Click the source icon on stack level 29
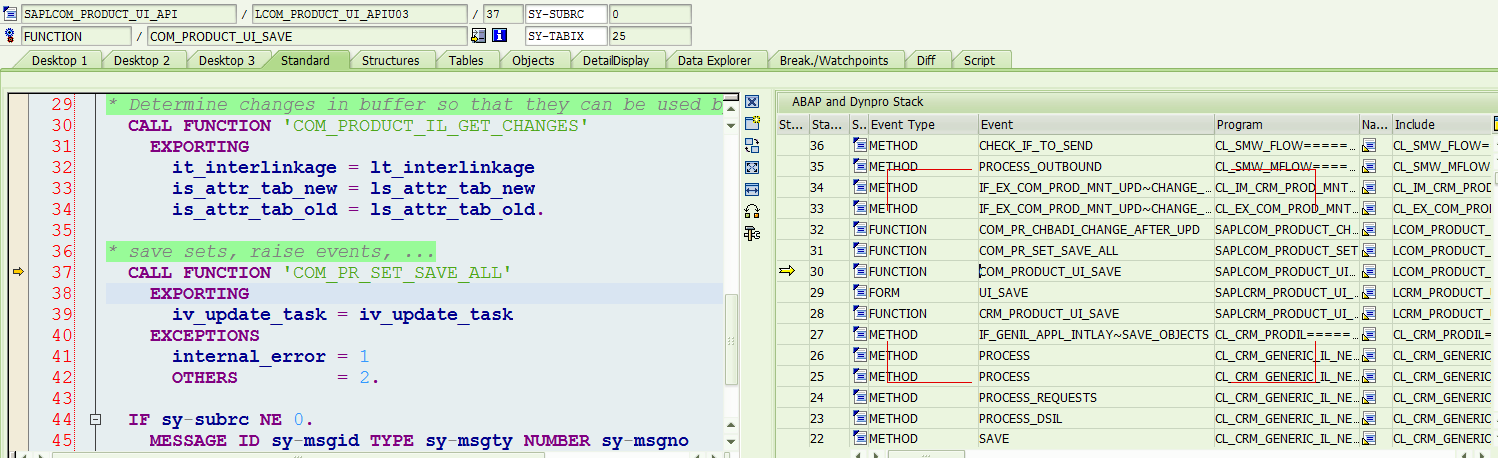This screenshot has height=458, width=1498. coord(859,293)
